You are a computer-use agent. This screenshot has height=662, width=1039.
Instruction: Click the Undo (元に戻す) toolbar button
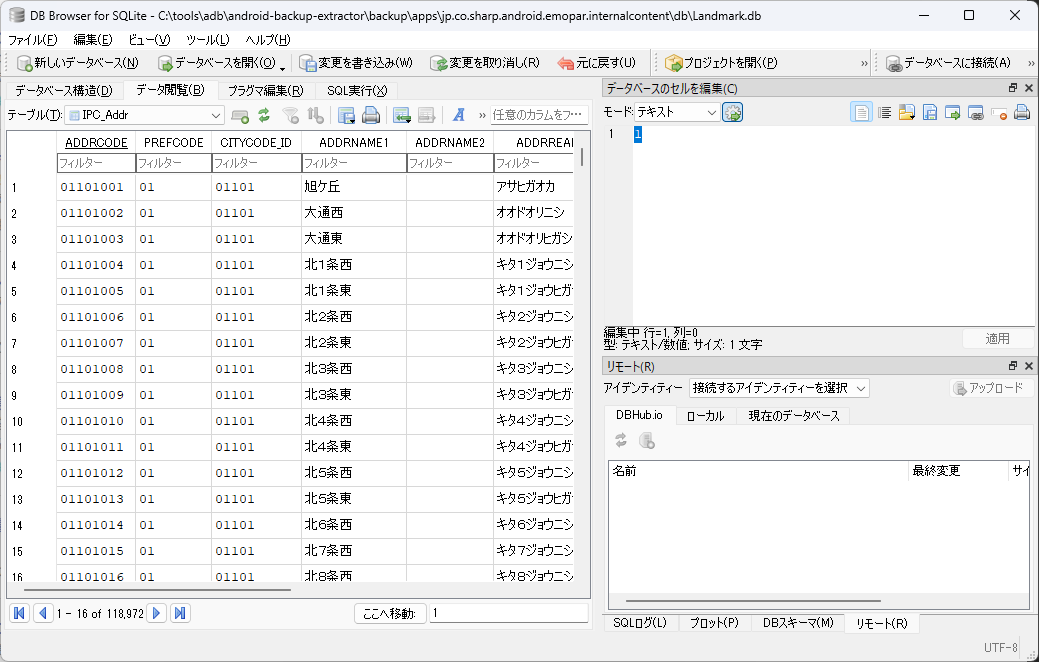click(596, 63)
